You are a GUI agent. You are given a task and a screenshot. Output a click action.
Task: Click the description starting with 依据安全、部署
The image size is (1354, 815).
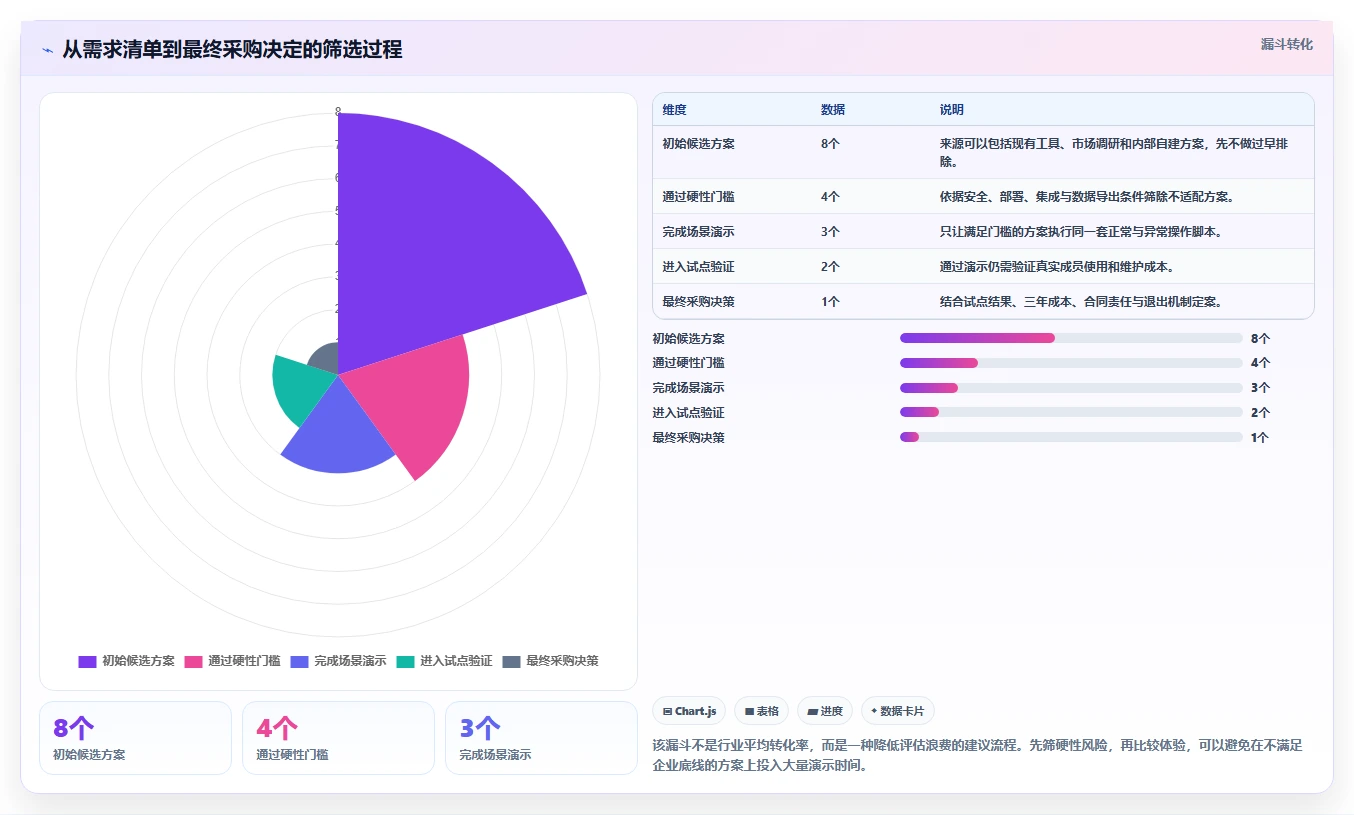(1087, 197)
